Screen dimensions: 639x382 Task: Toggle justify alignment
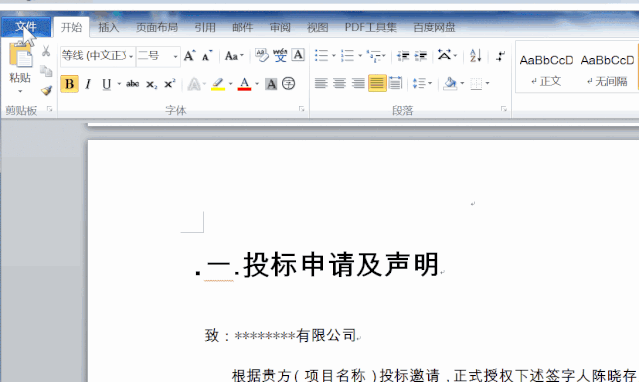(x=377, y=84)
